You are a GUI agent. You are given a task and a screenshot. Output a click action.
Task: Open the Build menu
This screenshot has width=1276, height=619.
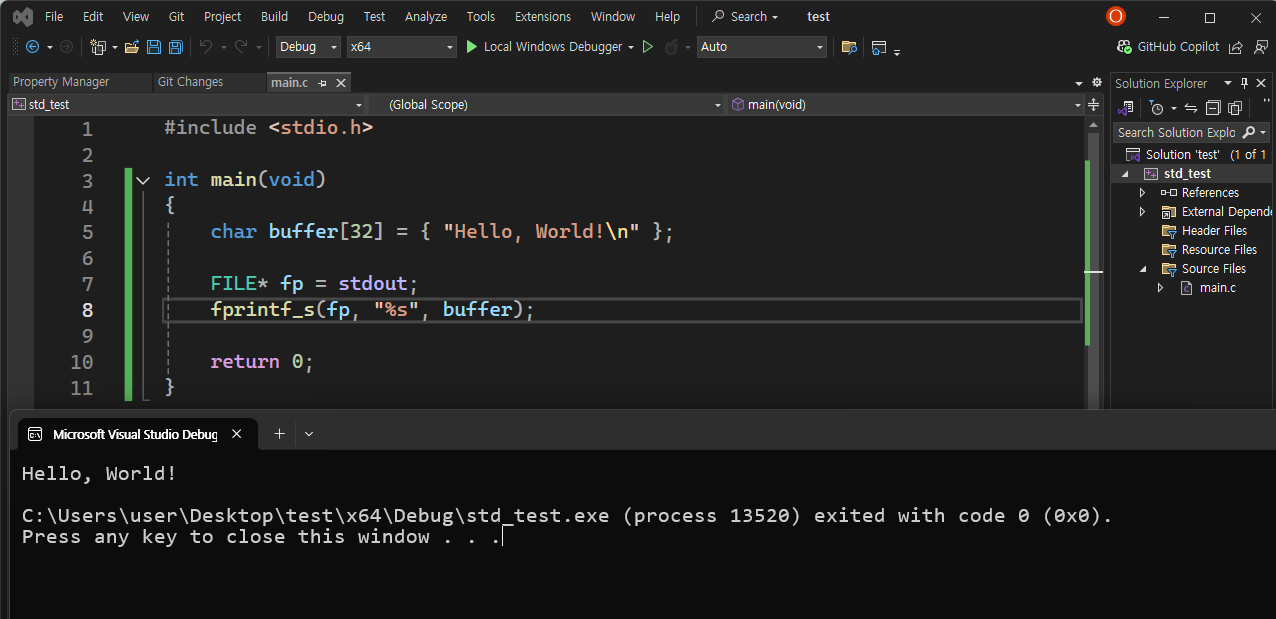274,17
